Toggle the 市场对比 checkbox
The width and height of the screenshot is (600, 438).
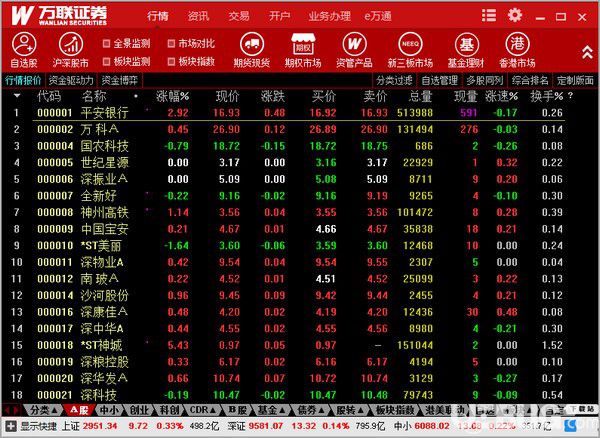pos(171,43)
